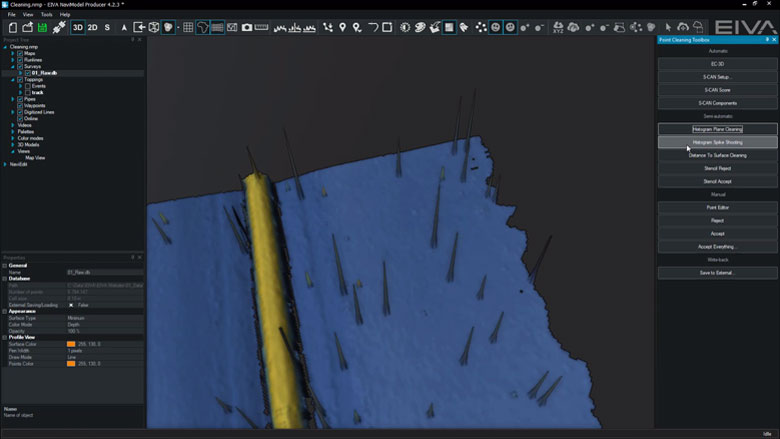Toggle the Pipes layer checkbox
This screenshot has height=439, width=780.
click(x=20, y=99)
